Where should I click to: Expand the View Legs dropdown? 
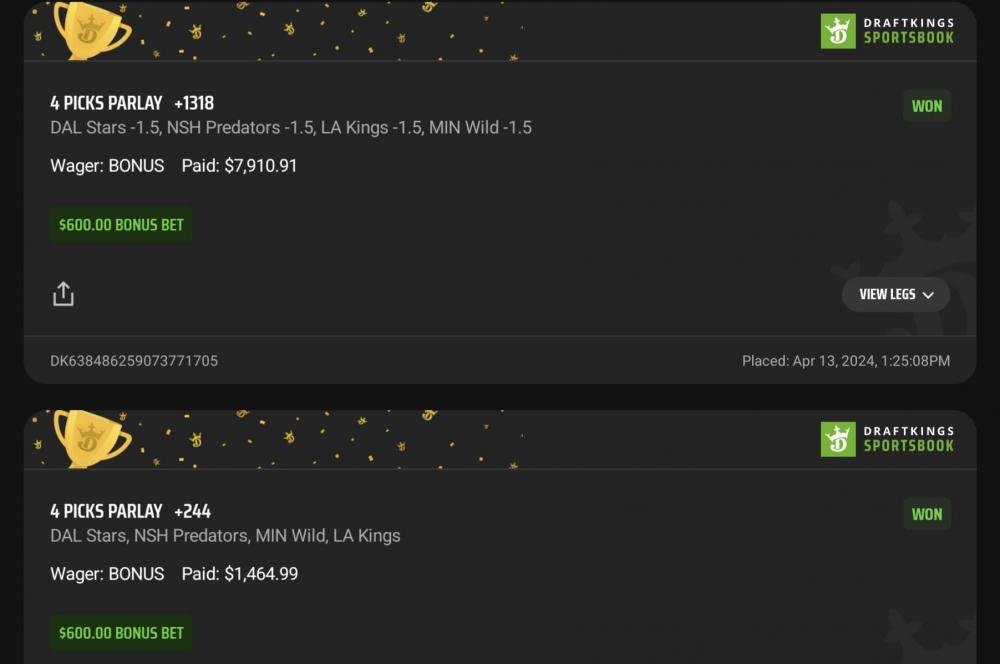pos(895,295)
